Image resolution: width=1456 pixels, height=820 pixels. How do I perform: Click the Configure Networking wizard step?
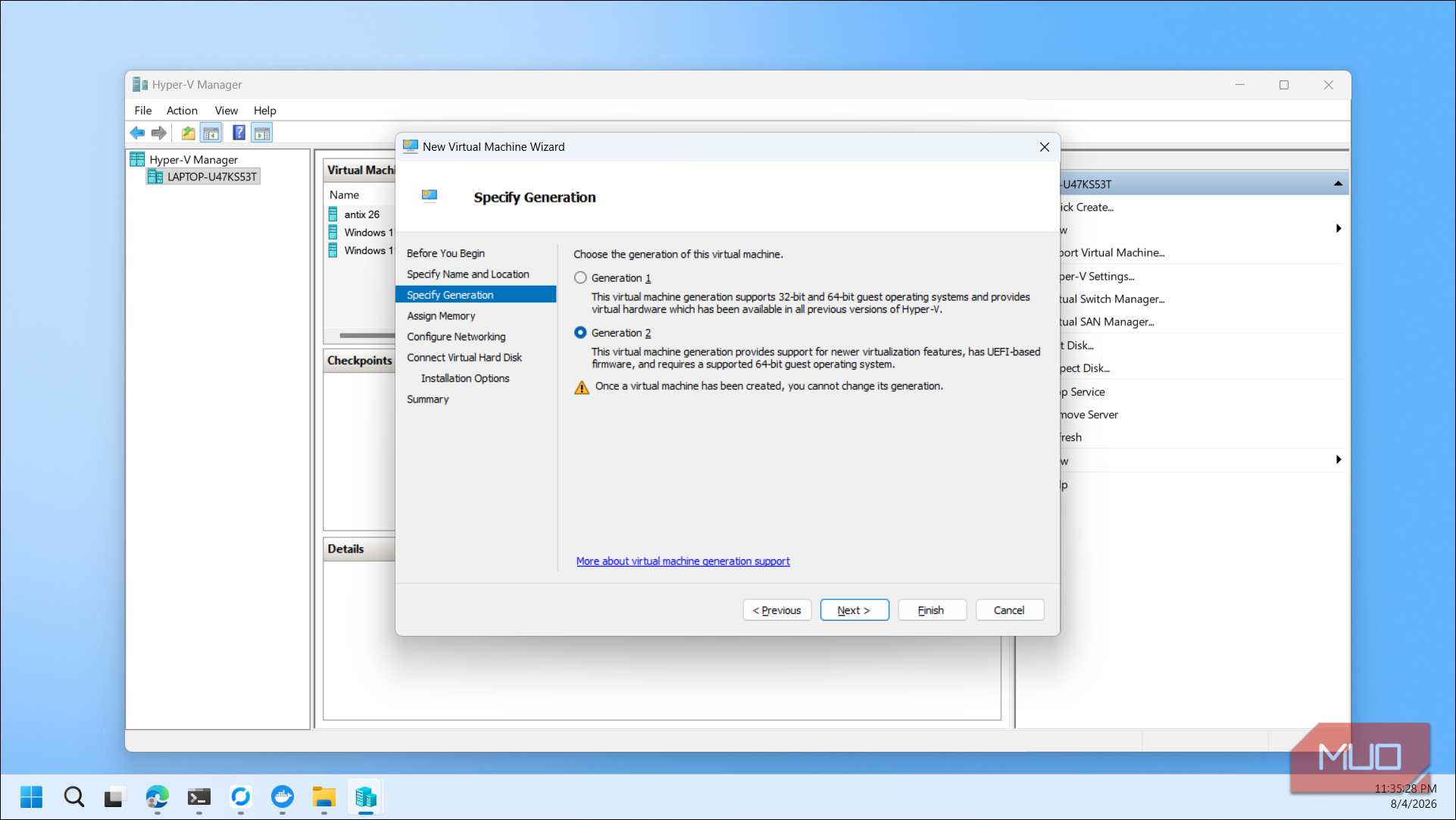tap(456, 336)
